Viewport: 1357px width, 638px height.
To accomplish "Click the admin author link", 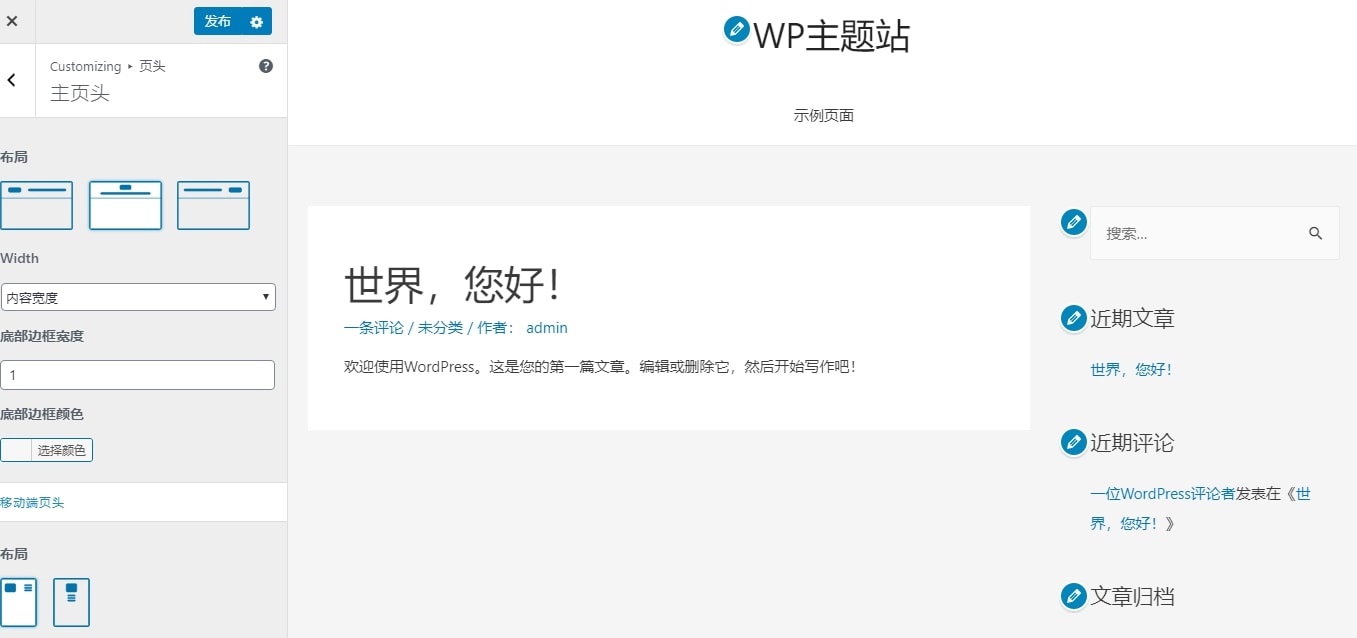I will [546, 327].
